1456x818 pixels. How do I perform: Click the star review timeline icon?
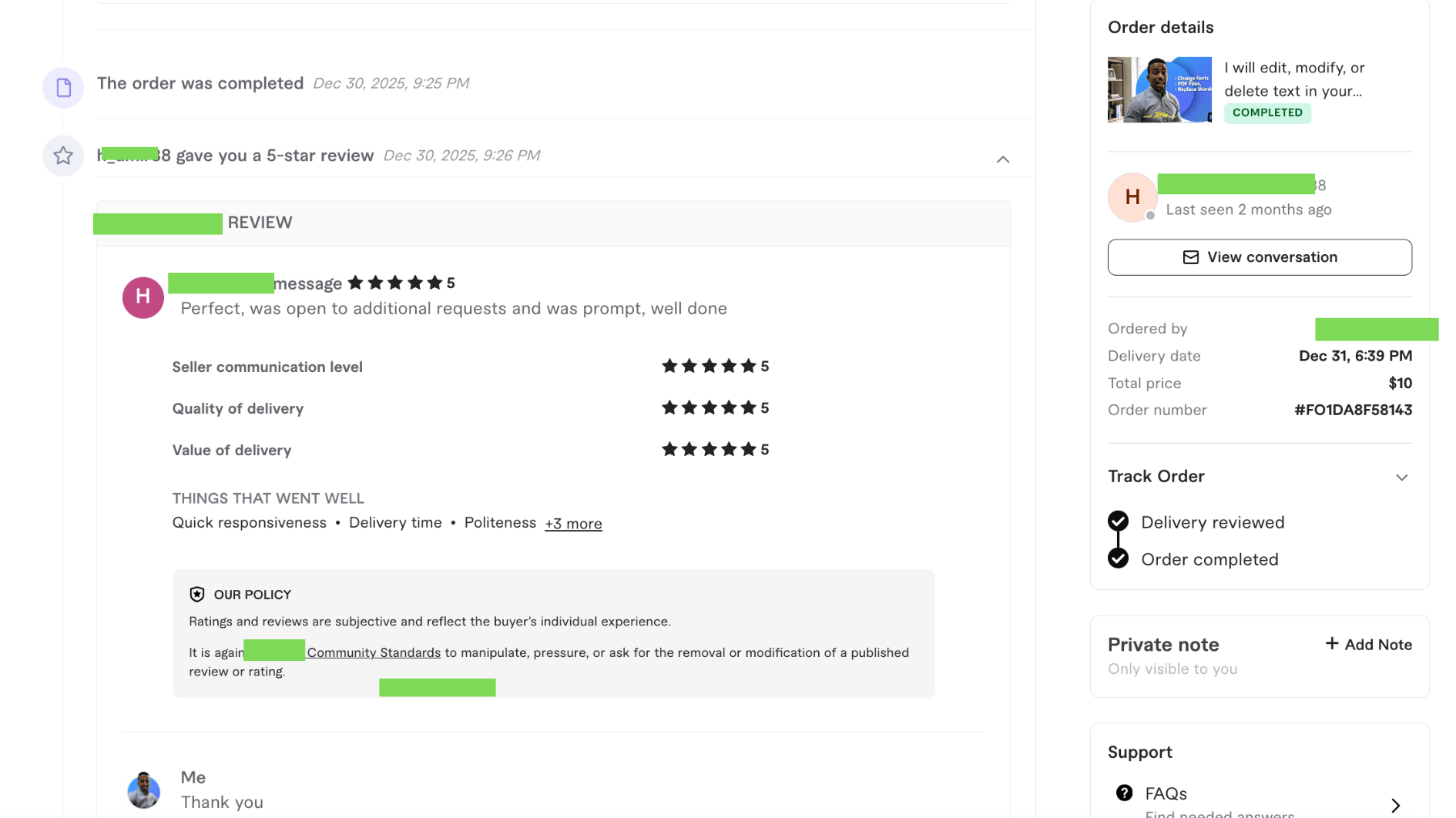click(x=63, y=156)
